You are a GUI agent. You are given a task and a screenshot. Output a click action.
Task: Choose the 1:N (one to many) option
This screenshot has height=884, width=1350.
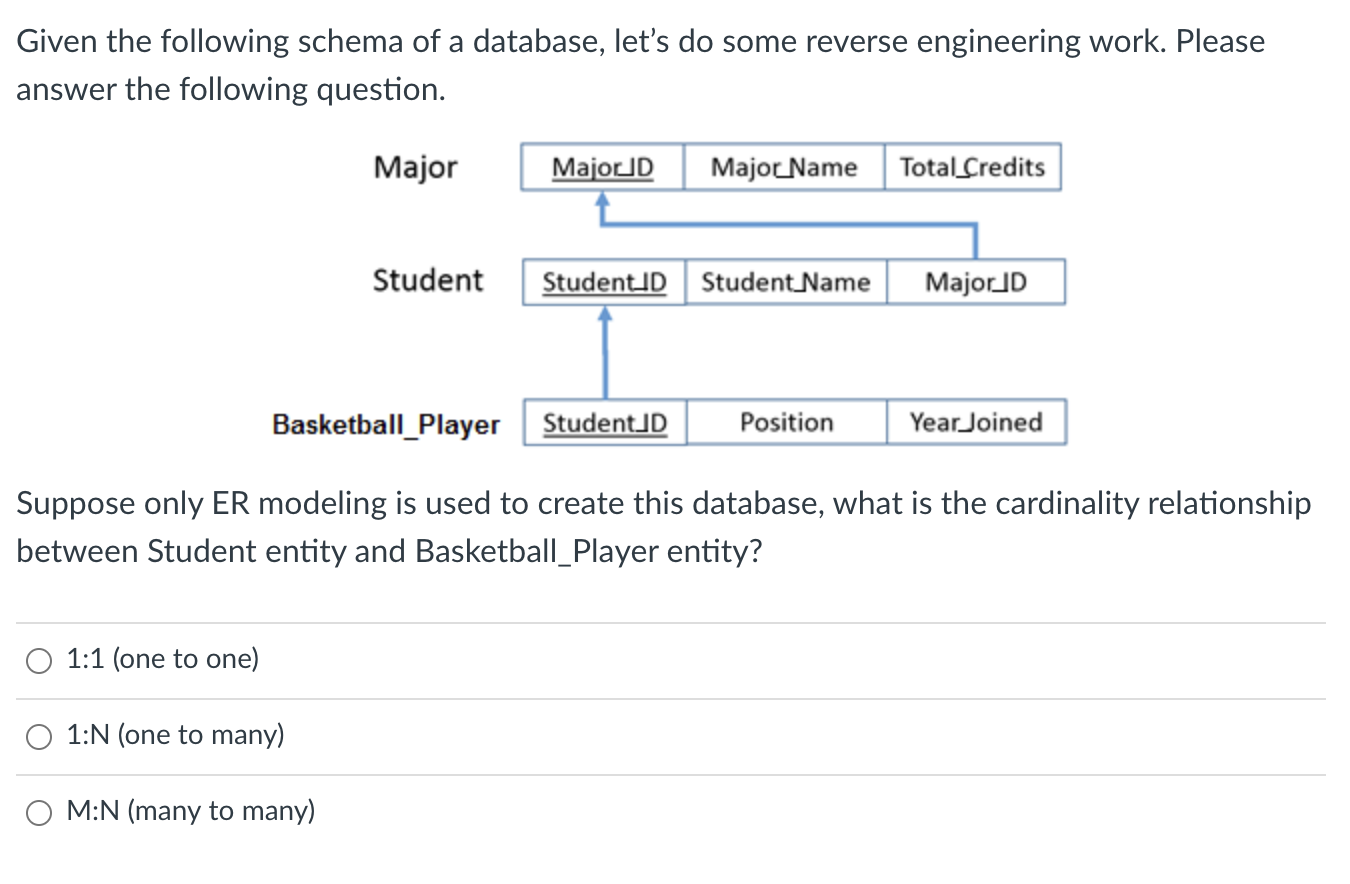click(x=40, y=736)
